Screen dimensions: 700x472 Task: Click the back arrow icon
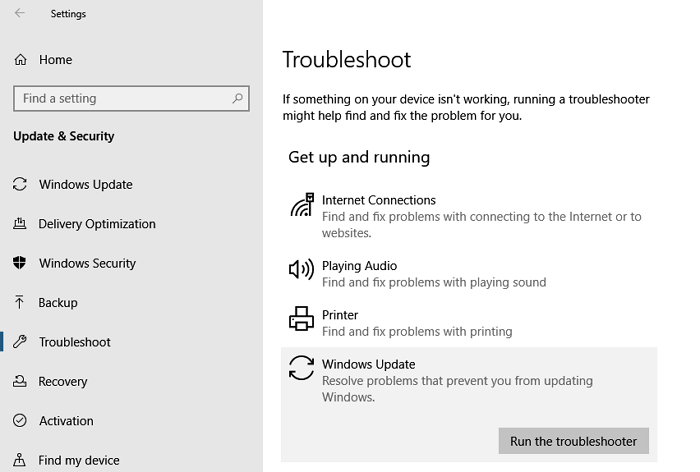point(20,14)
